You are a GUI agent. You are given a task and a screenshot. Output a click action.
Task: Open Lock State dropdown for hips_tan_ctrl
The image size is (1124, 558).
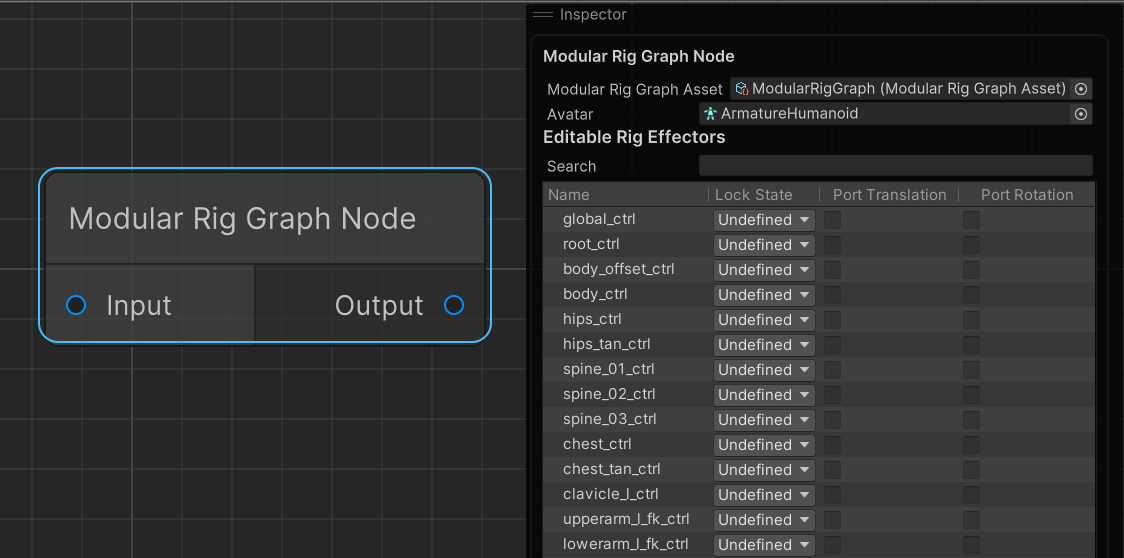[764, 344]
